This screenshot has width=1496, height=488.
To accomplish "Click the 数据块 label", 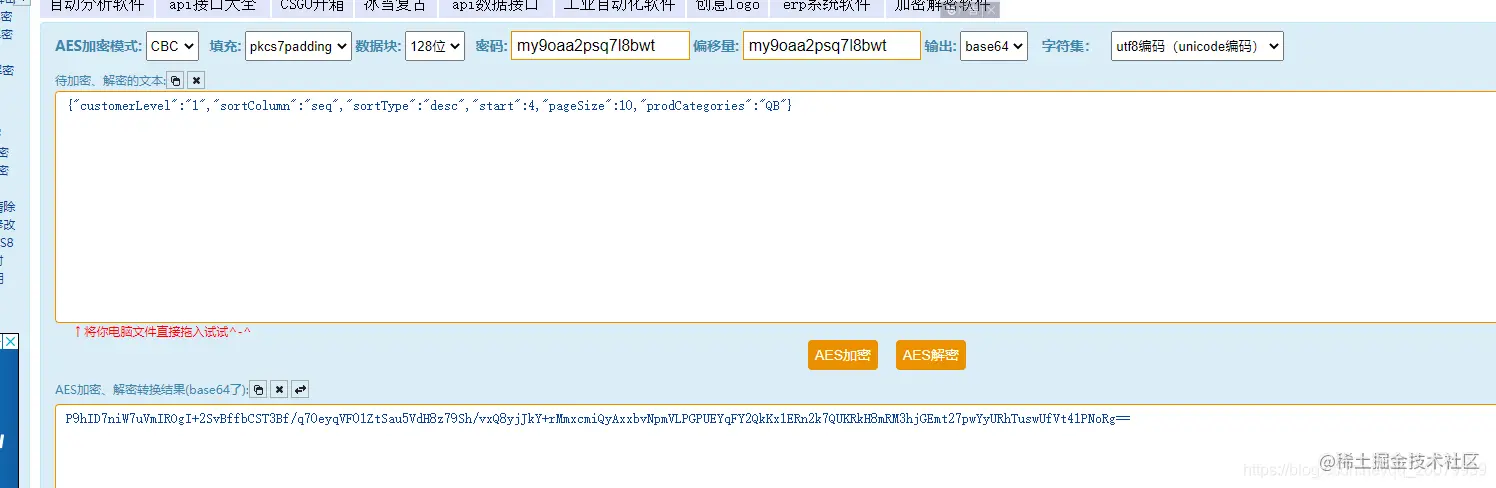I will (x=378, y=47).
